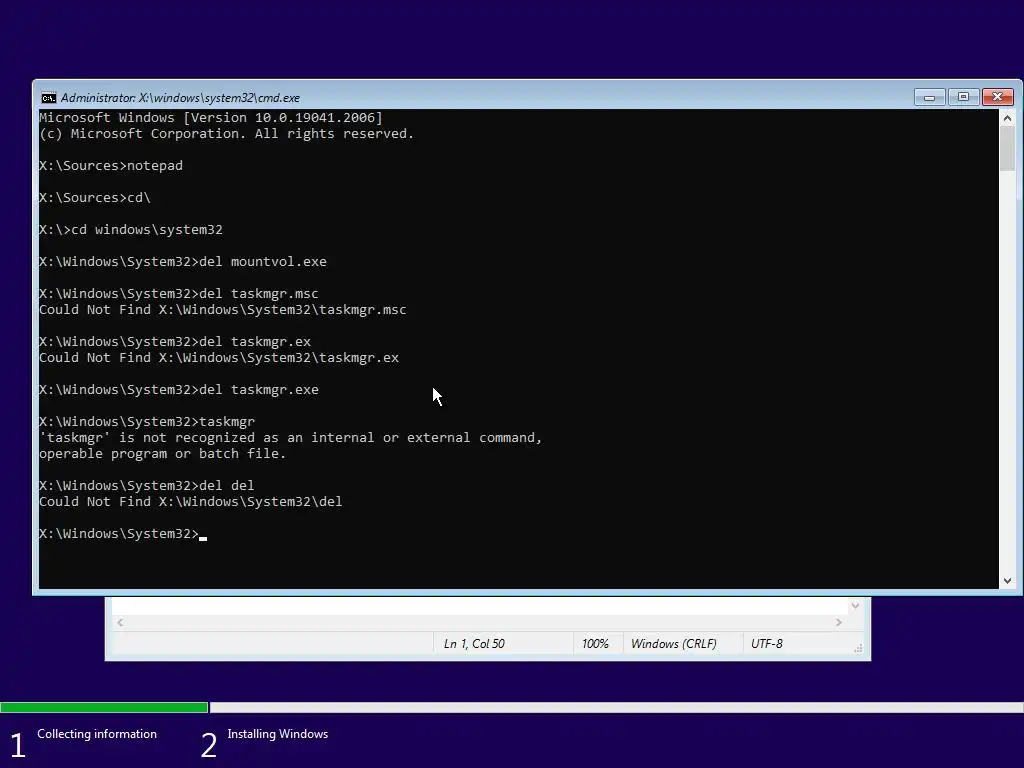1024x768 pixels.
Task: Click cmd scrollbar down arrow
Action: click(x=1007, y=581)
